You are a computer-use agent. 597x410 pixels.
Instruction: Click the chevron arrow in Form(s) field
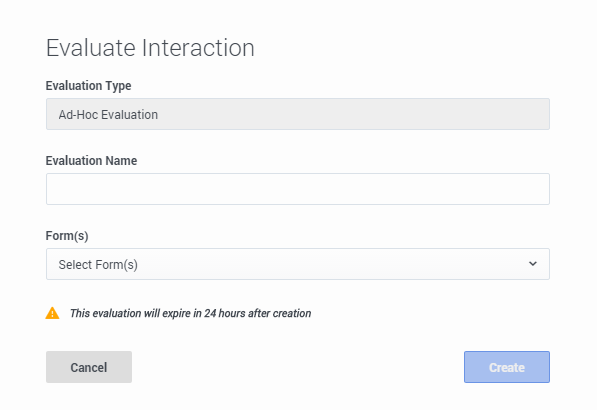[533, 264]
